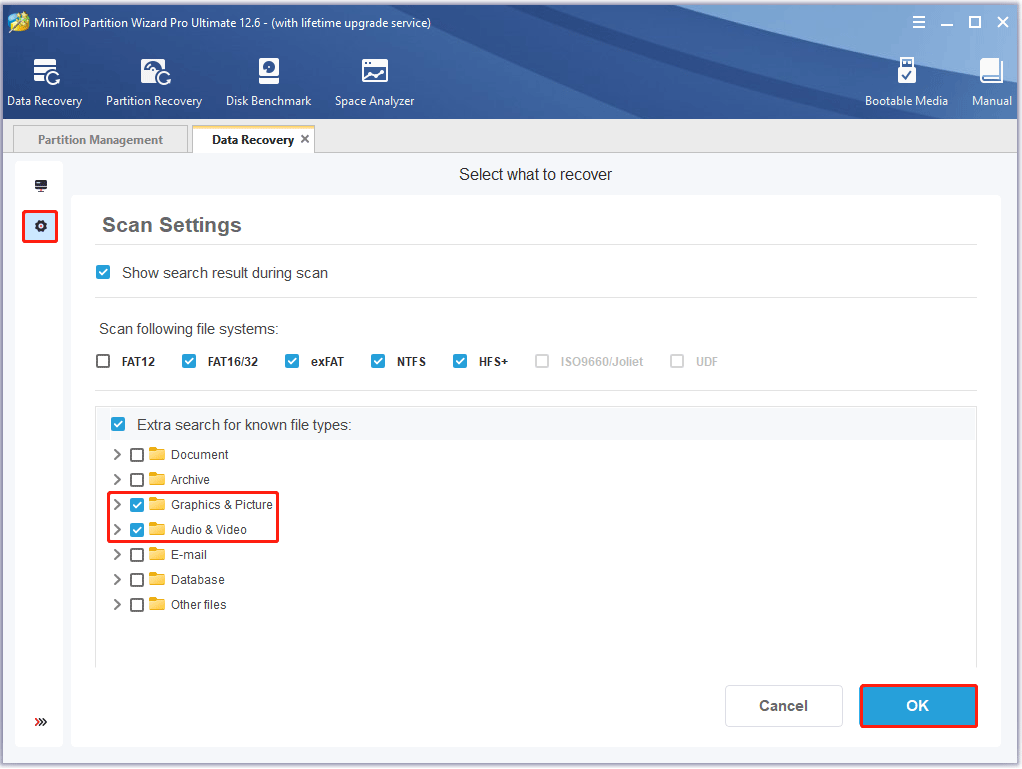The height and width of the screenshot is (769, 1022).
Task: Uncheck the HFS+ checkbox
Action: pos(460,361)
